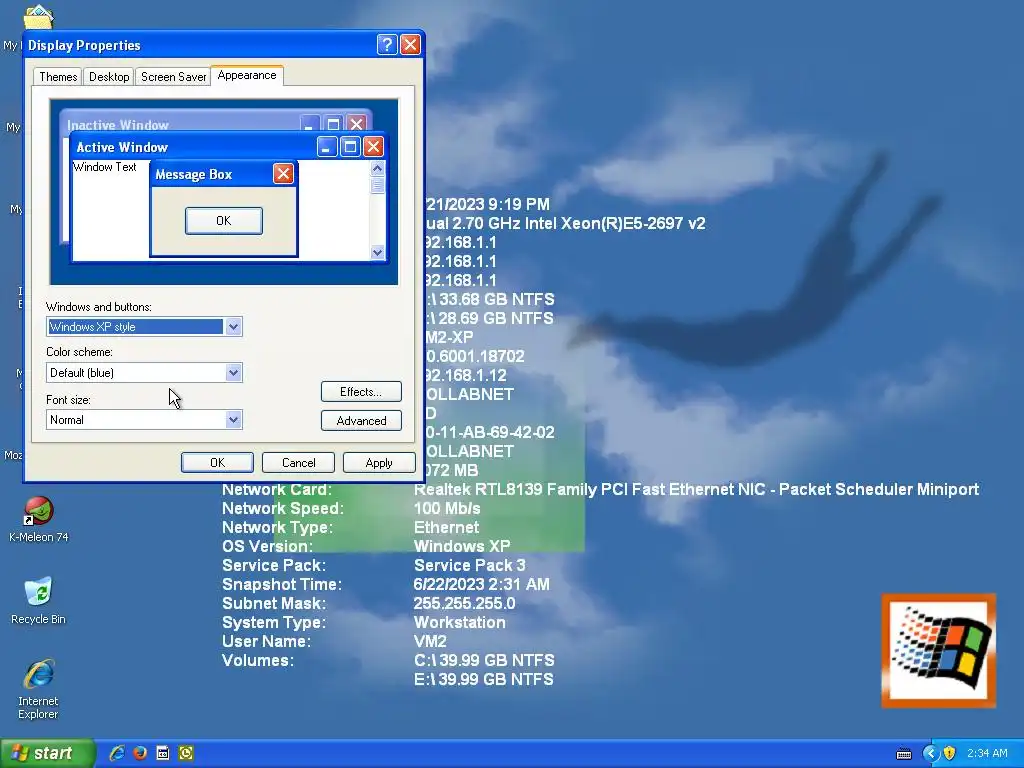The image size is (1024, 768).
Task: Open the Recycle Bin desktop icon
Action: click(39, 600)
